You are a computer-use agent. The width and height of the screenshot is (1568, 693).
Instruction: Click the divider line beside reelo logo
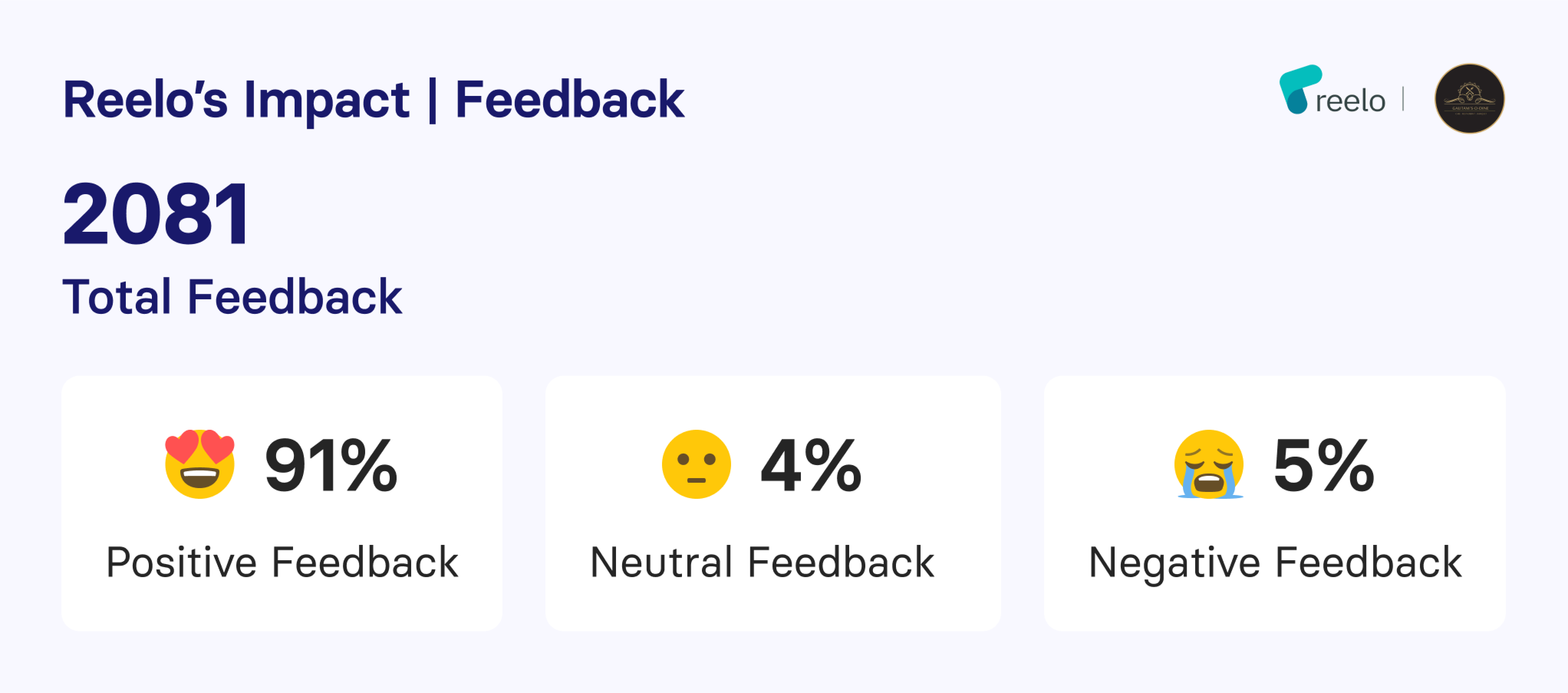1402,99
